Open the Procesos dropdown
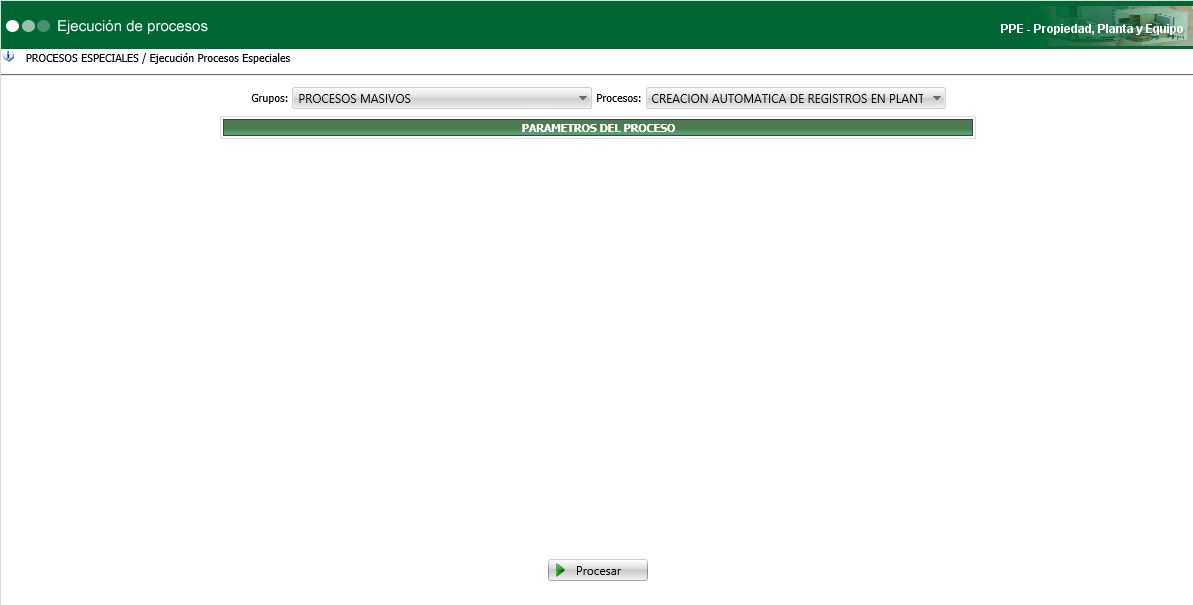 [x=795, y=97]
